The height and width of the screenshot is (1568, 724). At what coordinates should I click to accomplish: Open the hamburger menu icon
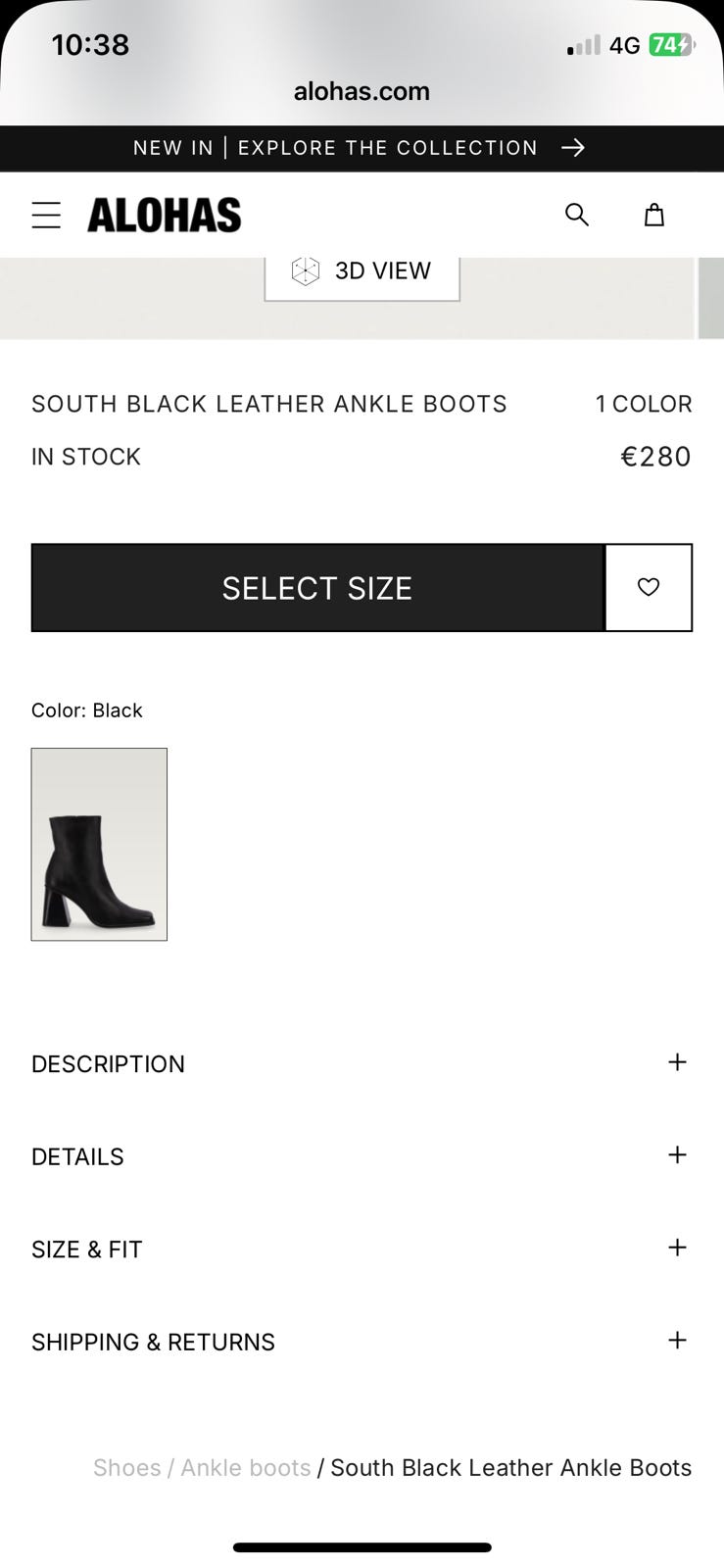46,216
